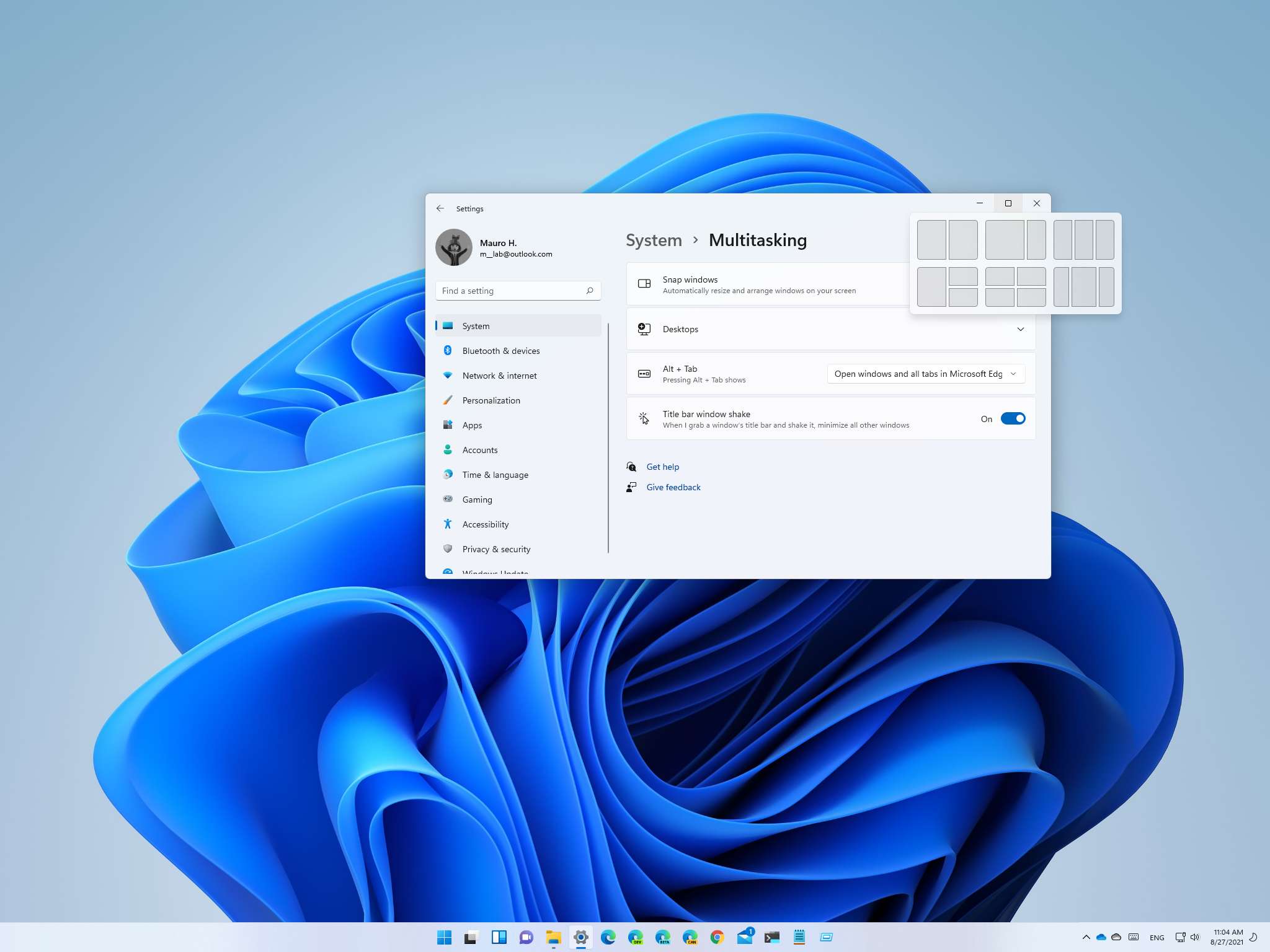Click the Title bar window shake icon
Viewport: 1270px width, 952px height.
pyautogui.click(x=644, y=418)
